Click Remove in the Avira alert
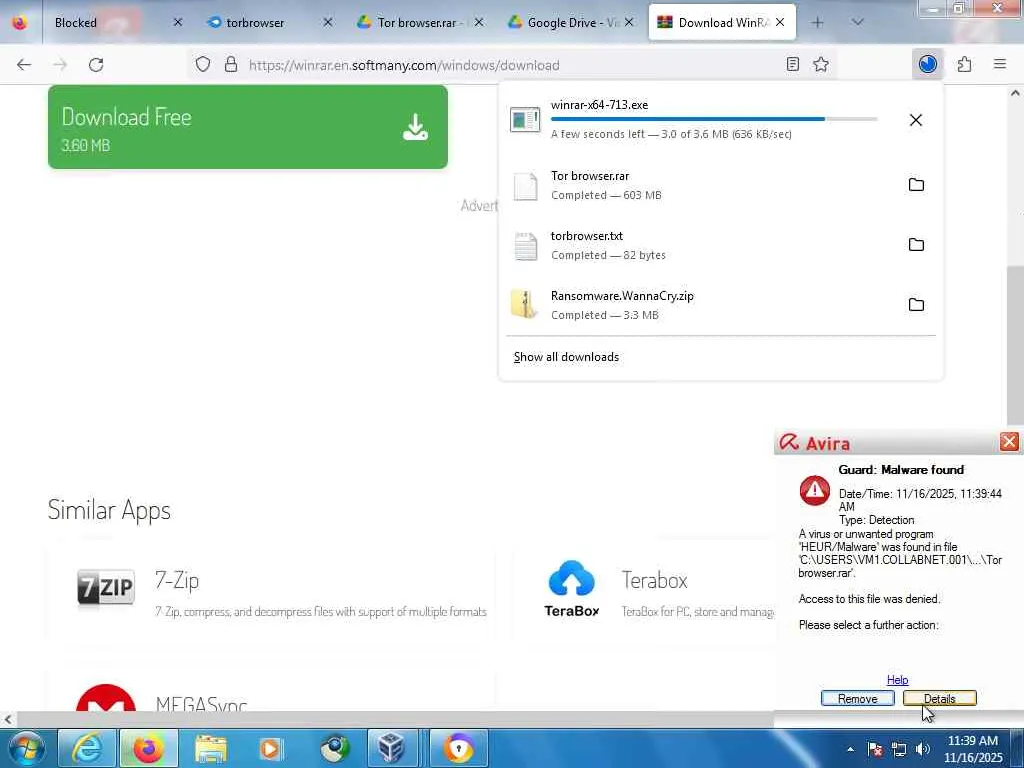 tap(857, 698)
